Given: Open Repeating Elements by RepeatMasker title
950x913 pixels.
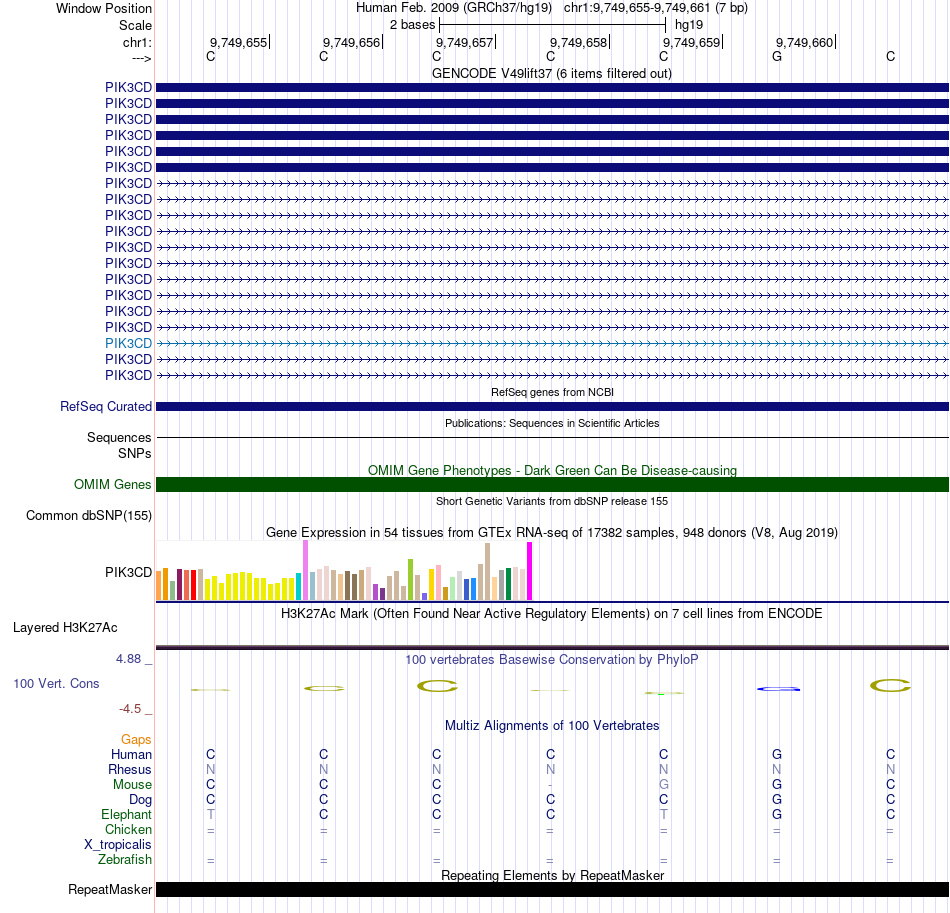Looking at the screenshot, I should 552,875.
